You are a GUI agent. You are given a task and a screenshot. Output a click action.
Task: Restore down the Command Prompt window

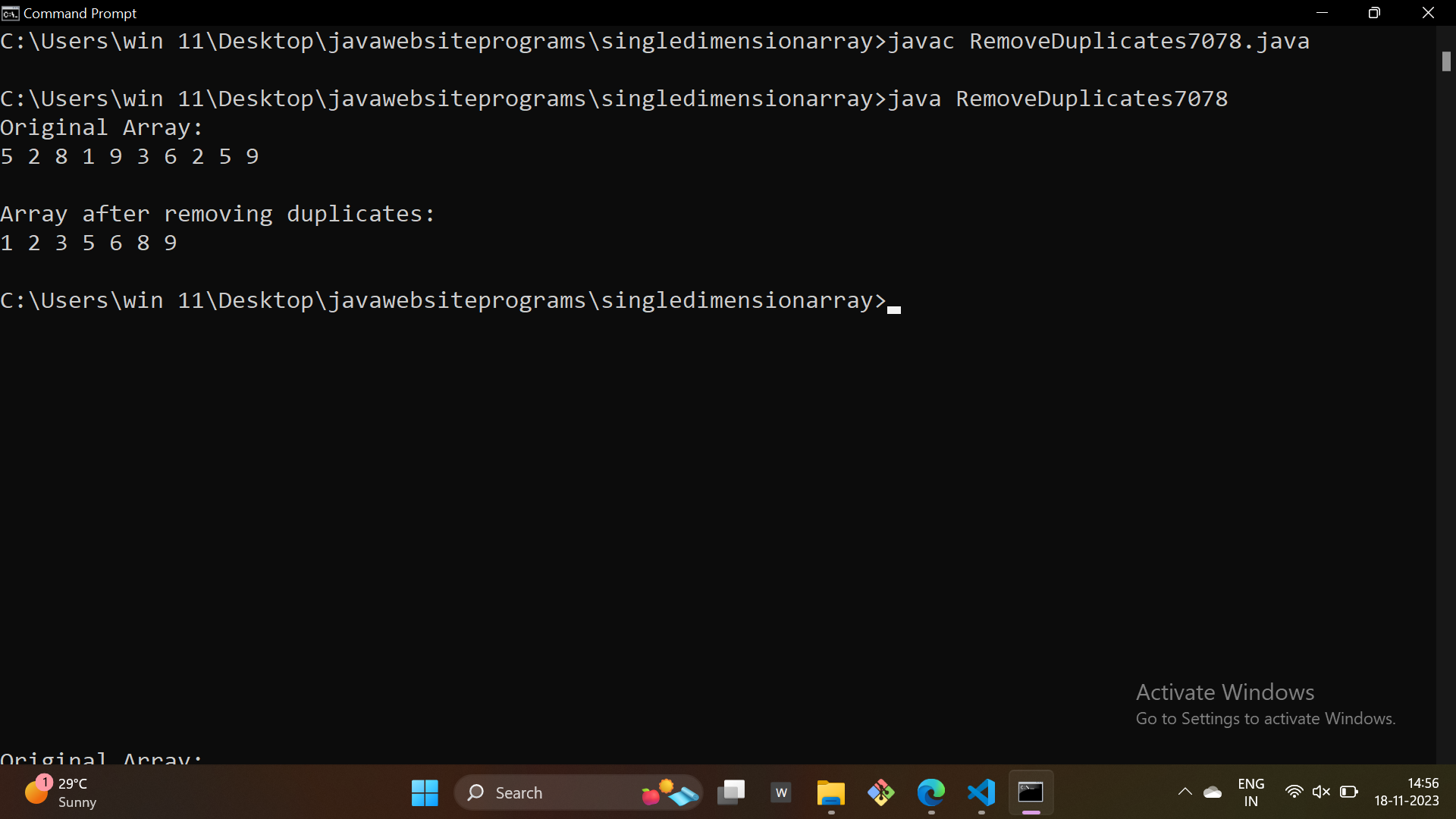tap(1374, 13)
